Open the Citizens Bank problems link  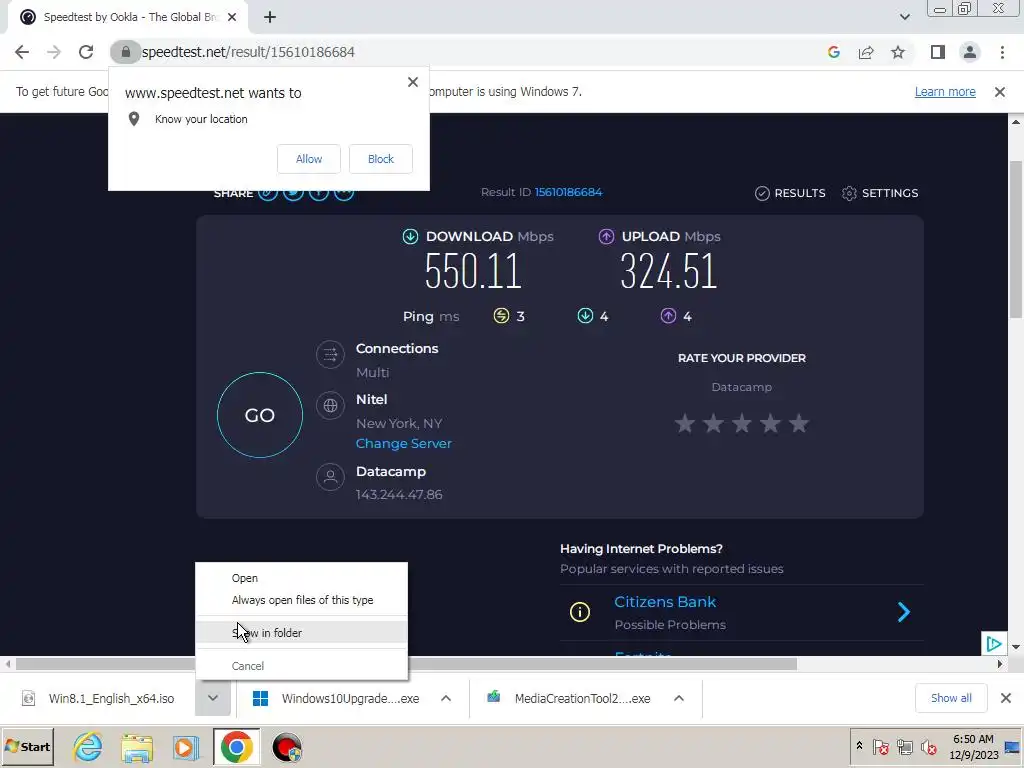coord(665,602)
